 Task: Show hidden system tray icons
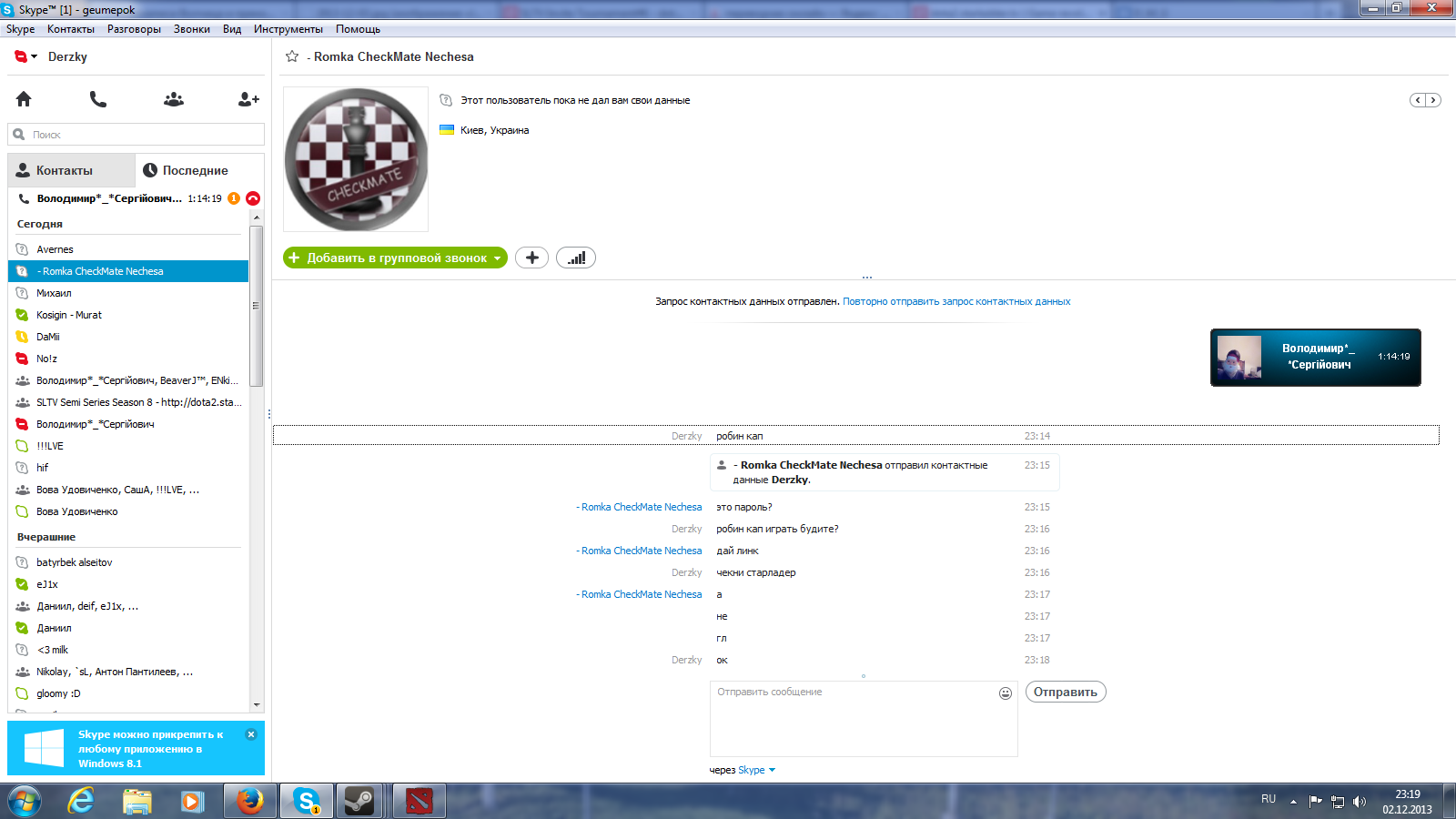point(1293,802)
